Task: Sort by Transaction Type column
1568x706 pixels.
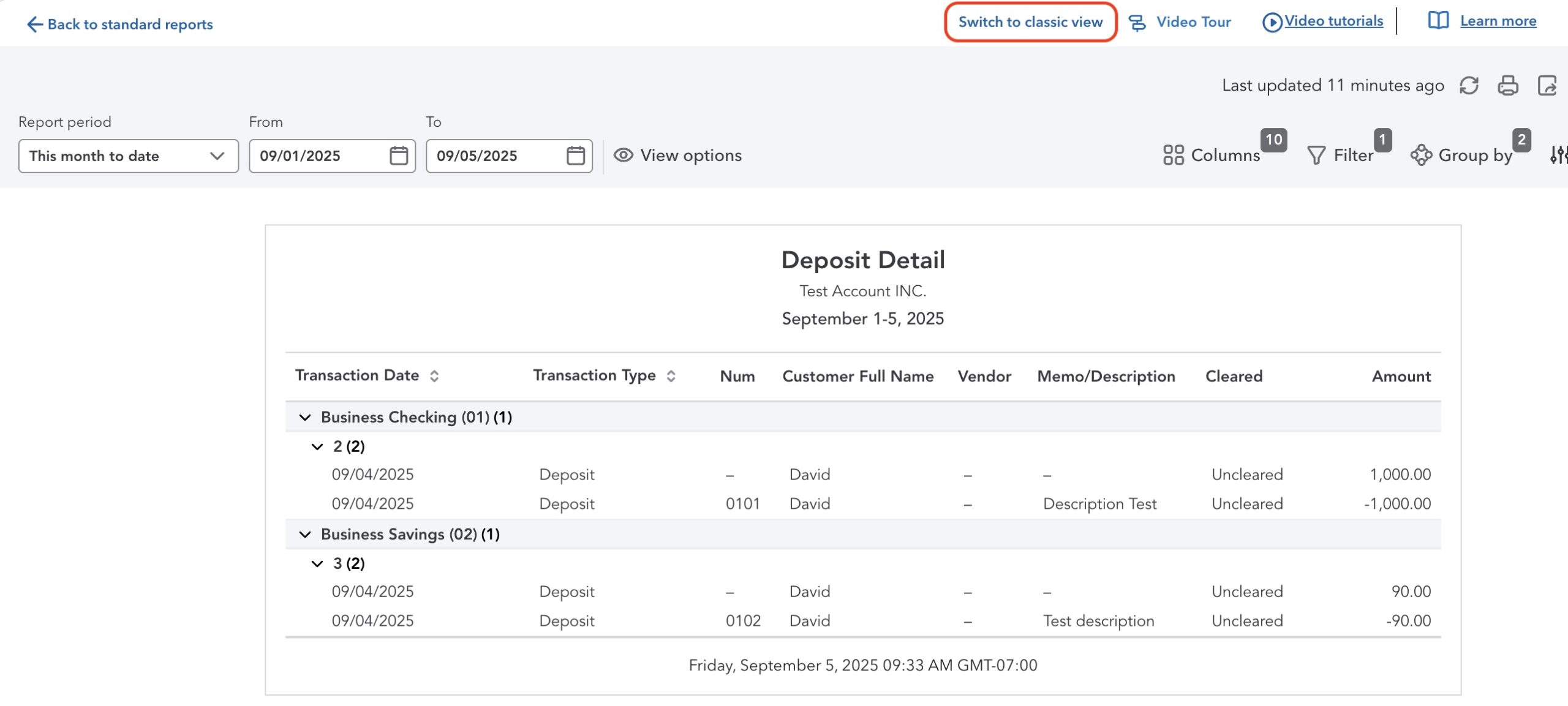Action: click(x=671, y=376)
